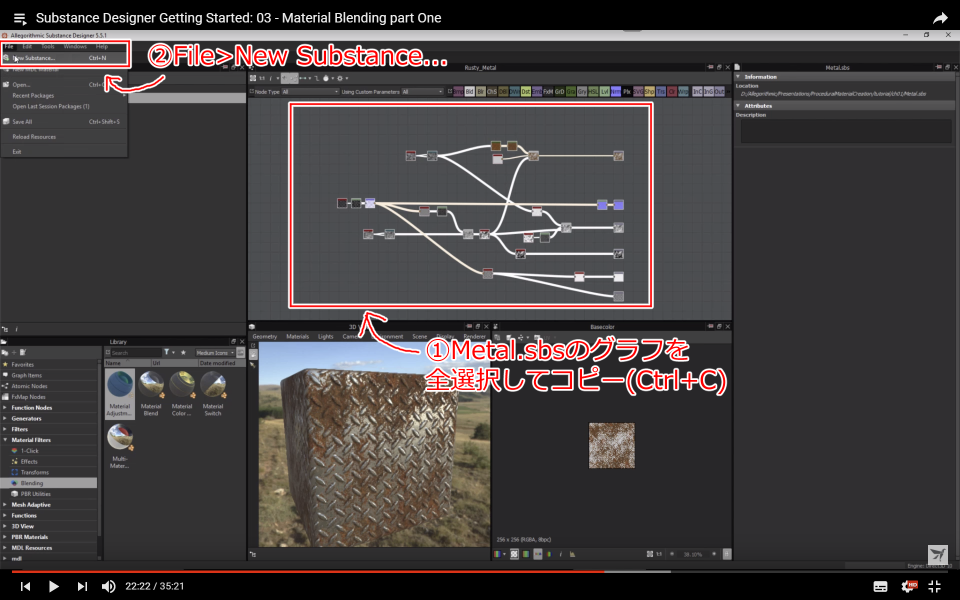Click the share arrow icon
The height and width of the screenshot is (600, 960).
click(940, 18)
